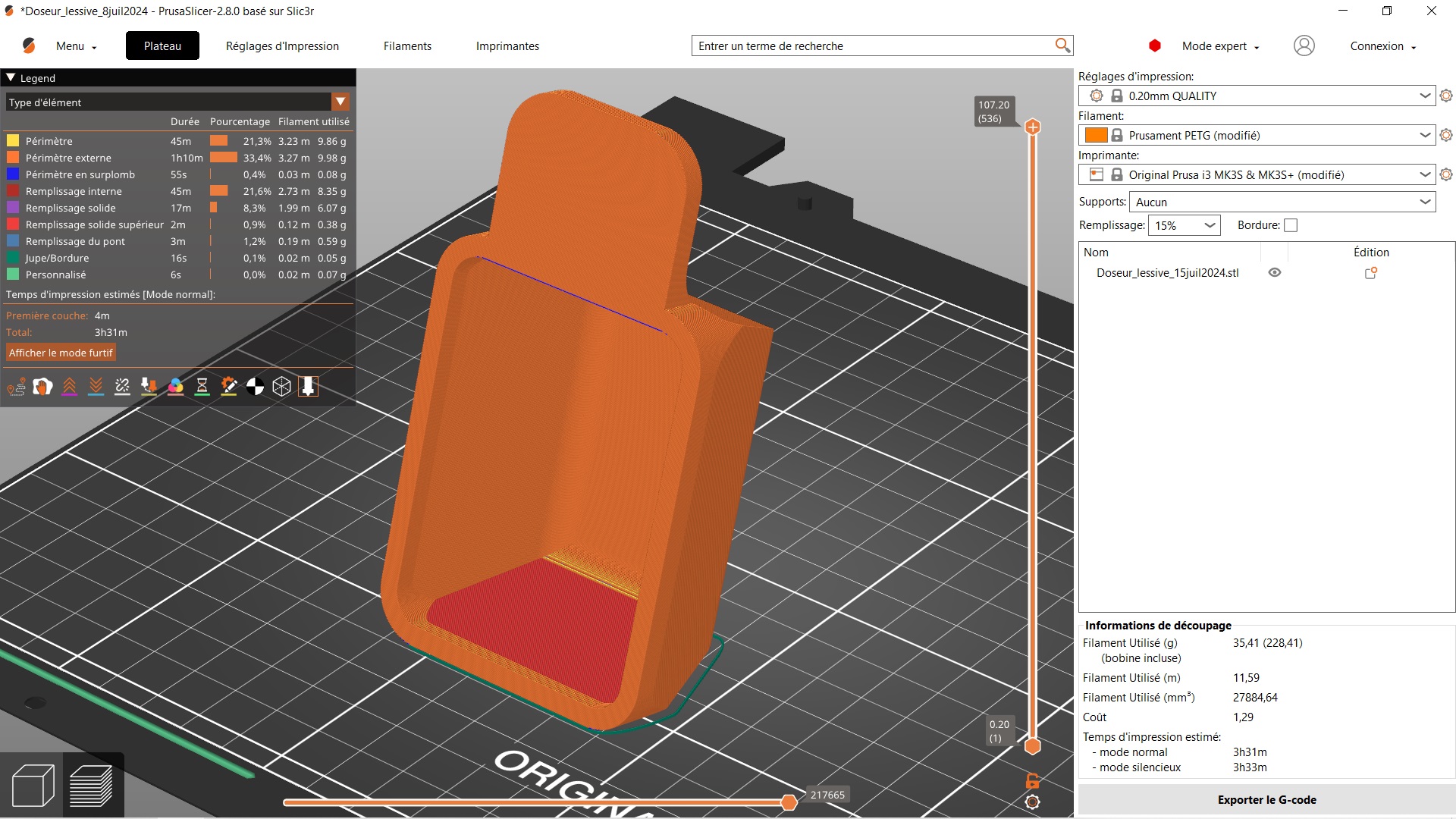Expand the Supports dropdown
Image resolution: width=1456 pixels, height=819 pixels.
[x=1425, y=202]
